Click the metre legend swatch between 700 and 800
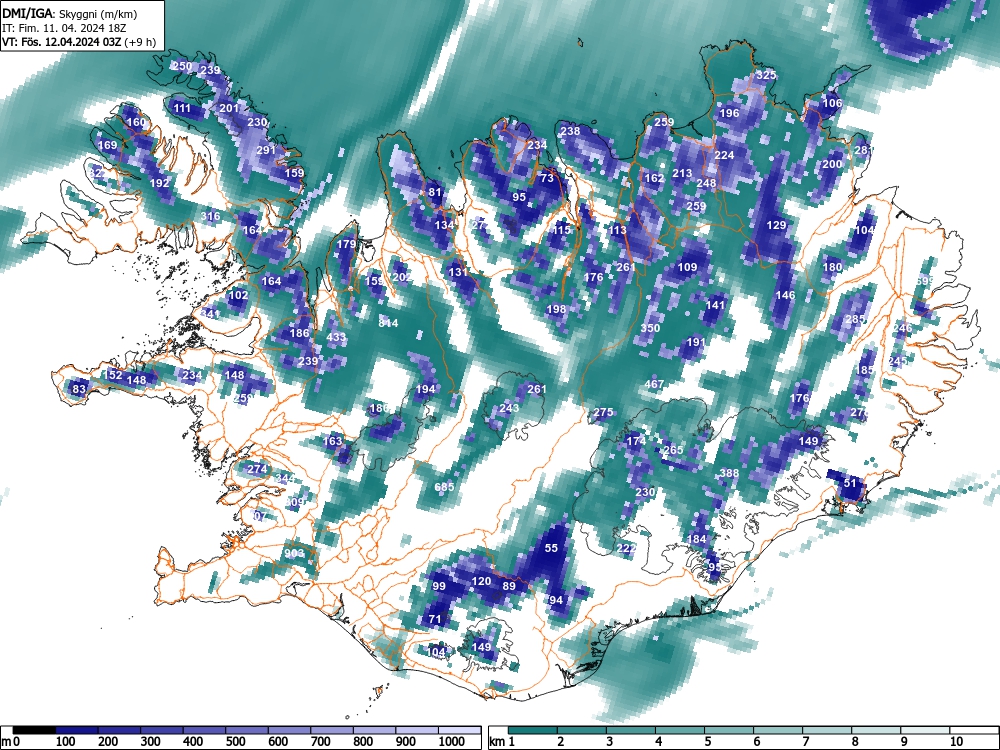Viewport: 1000px width, 750px height. coord(333,730)
